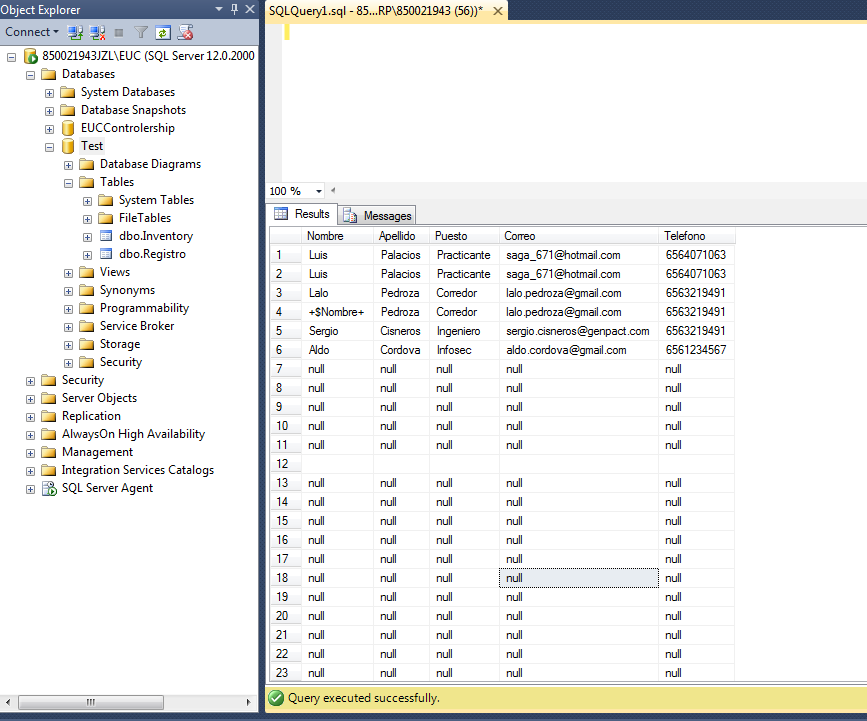
Task: Collapse the Databases folder
Action: 30,75
